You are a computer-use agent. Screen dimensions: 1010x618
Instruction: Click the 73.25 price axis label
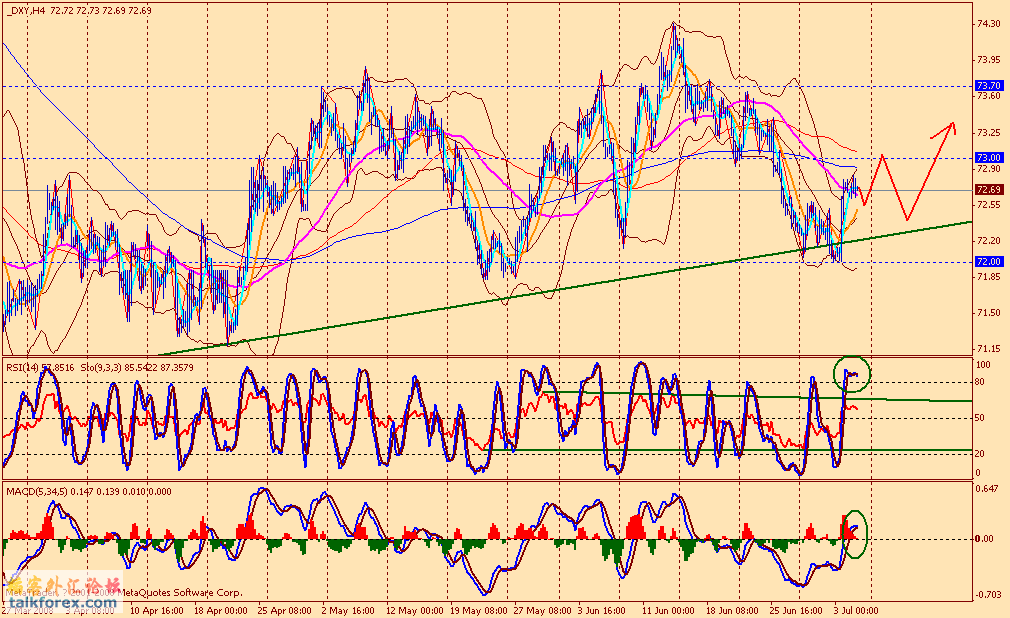989,133
